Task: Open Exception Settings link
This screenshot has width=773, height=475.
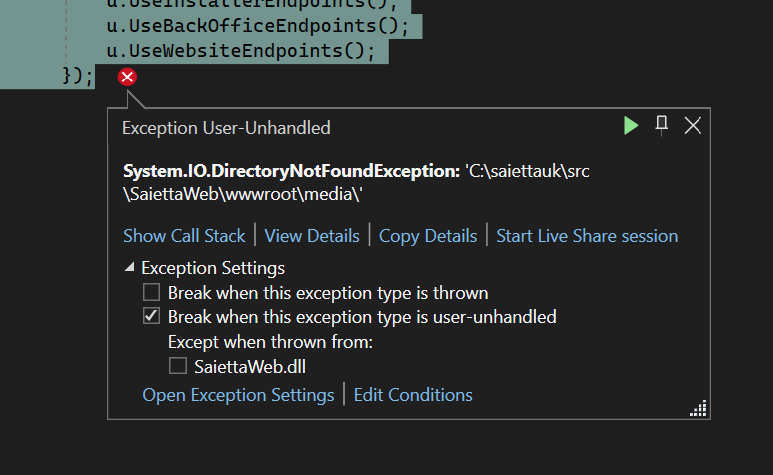Action: pyautogui.click(x=238, y=395)
